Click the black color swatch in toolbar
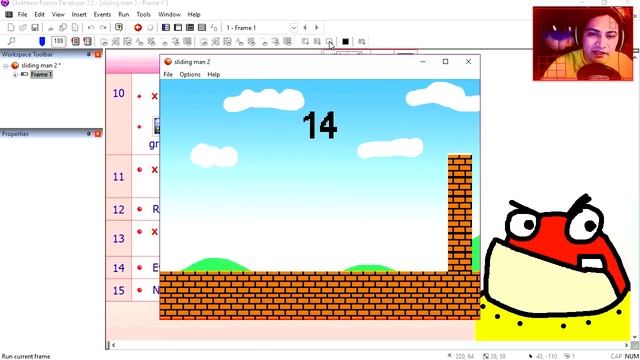The image size is (640, 360). coord(345,41)
